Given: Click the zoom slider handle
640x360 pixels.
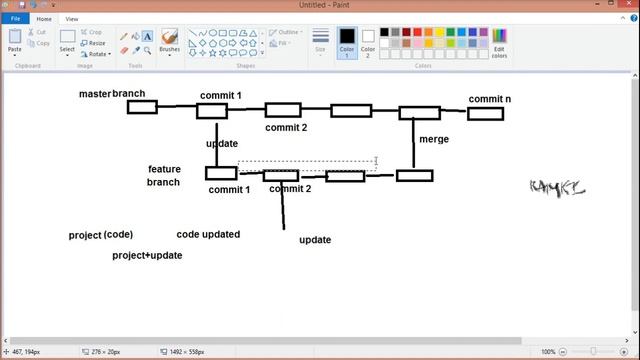Looking at the screenshot, I should 593,351.
